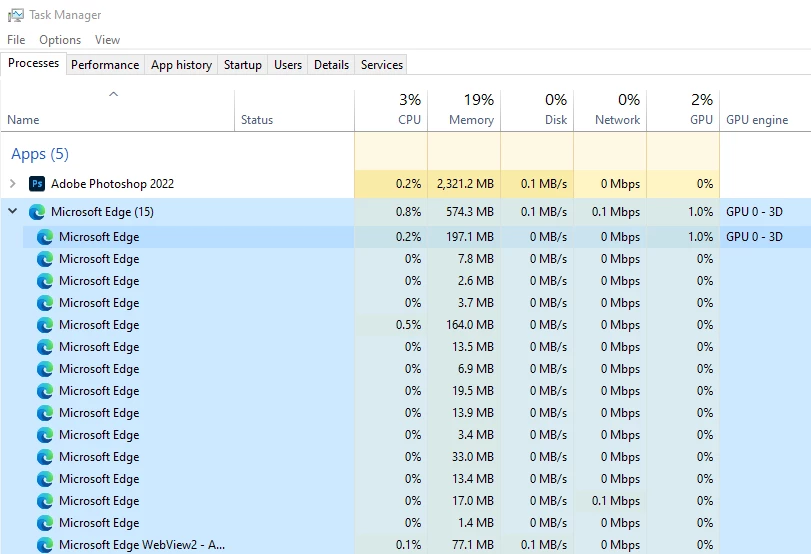
Task: Open the File menu
Action: [x=16, y=40]
